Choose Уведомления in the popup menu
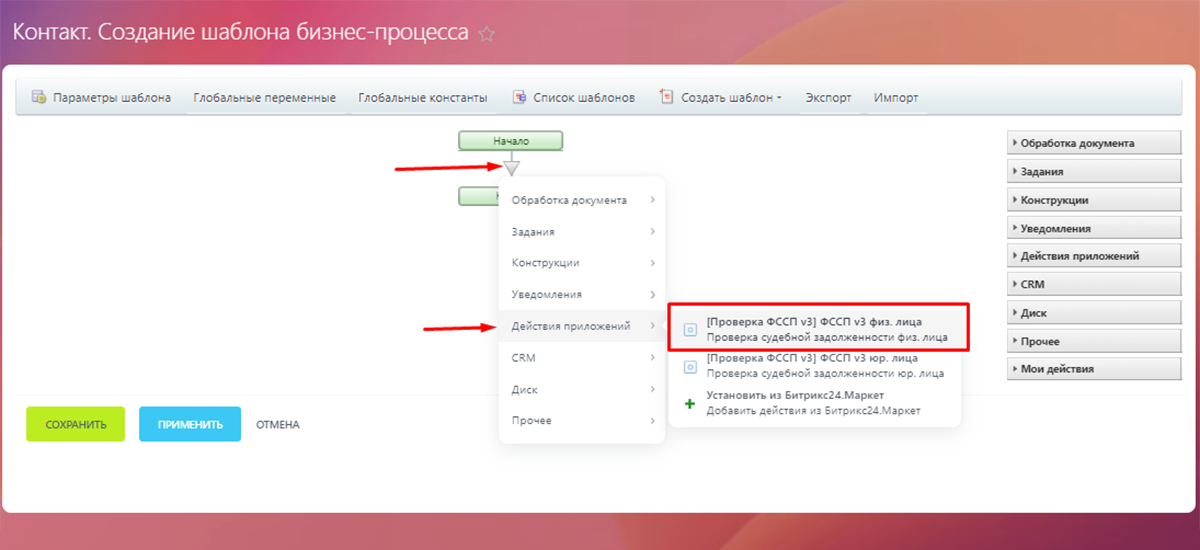The height and width of the screenshot is (550, 1200). [x=581, y=294]
